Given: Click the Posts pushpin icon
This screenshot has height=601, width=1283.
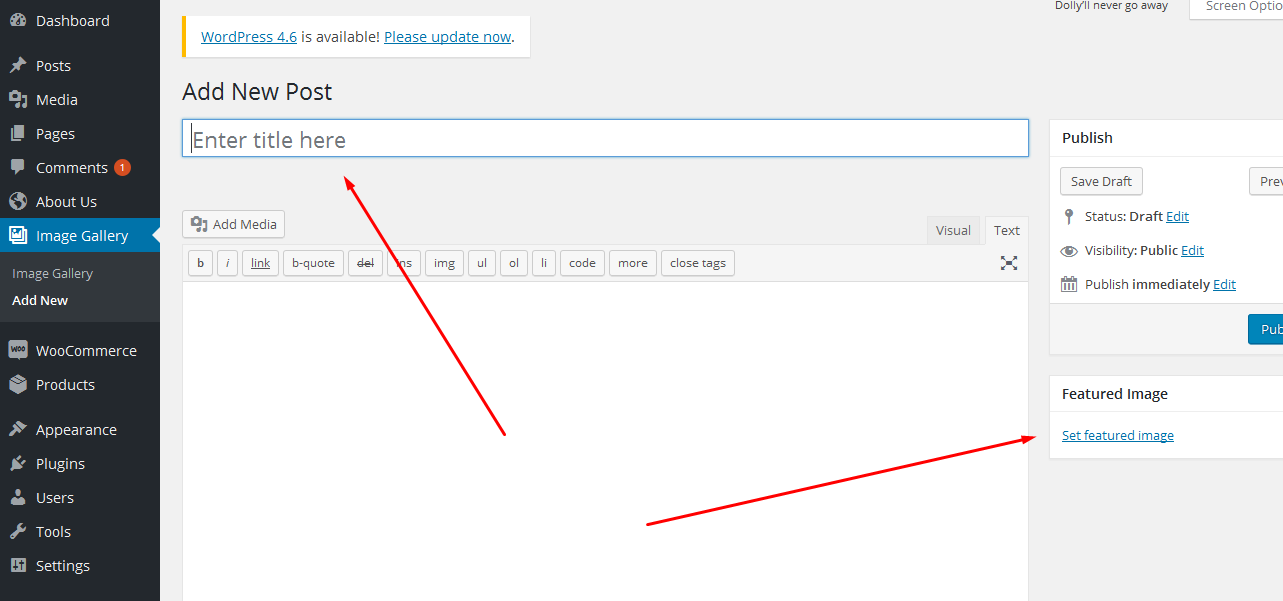Looking at the screenshot, I should (18, 66).
